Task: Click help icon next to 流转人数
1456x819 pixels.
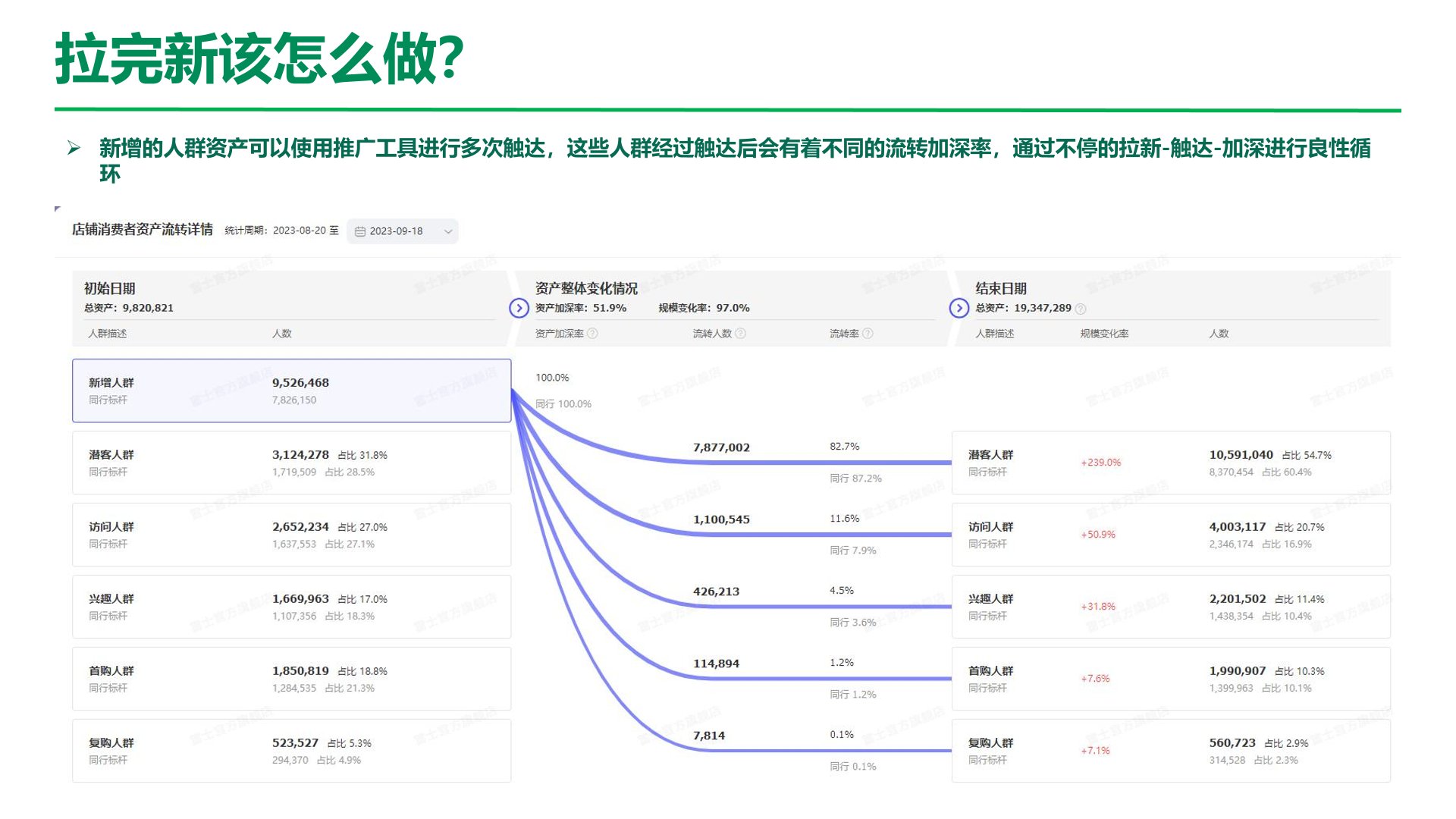Action: click(741, 334)
